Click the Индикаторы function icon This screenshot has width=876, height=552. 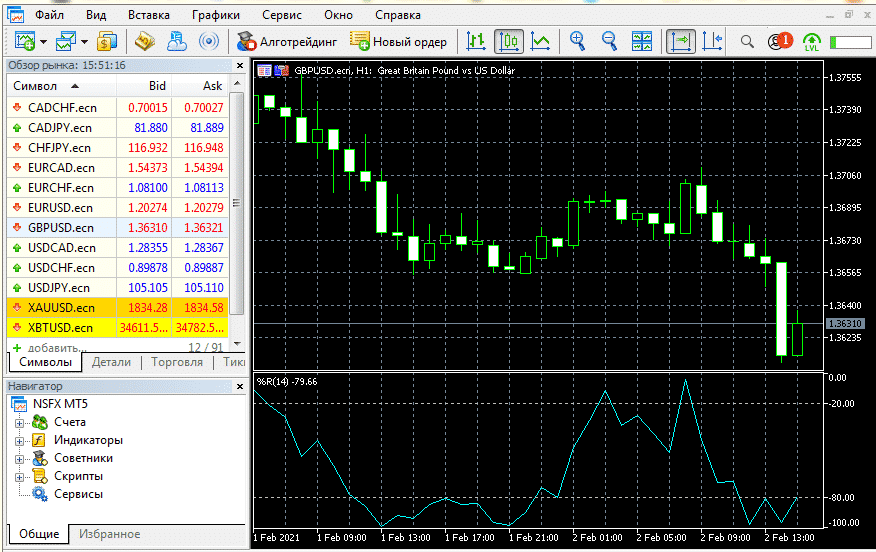coord(39,440)
